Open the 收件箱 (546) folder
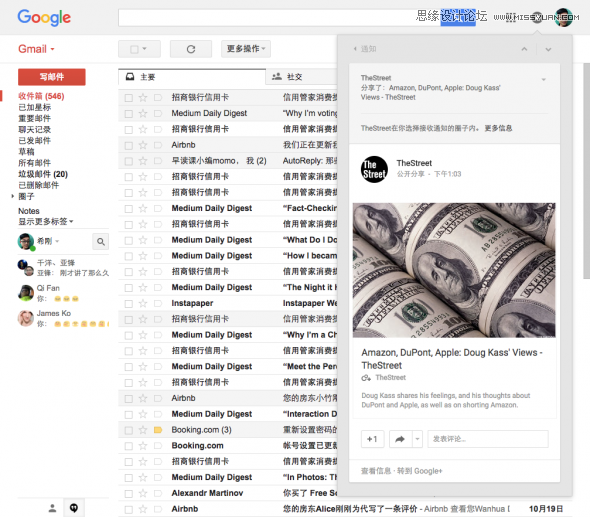The width and height of the screenshot is (590, 517). click(x=41, y=96)
